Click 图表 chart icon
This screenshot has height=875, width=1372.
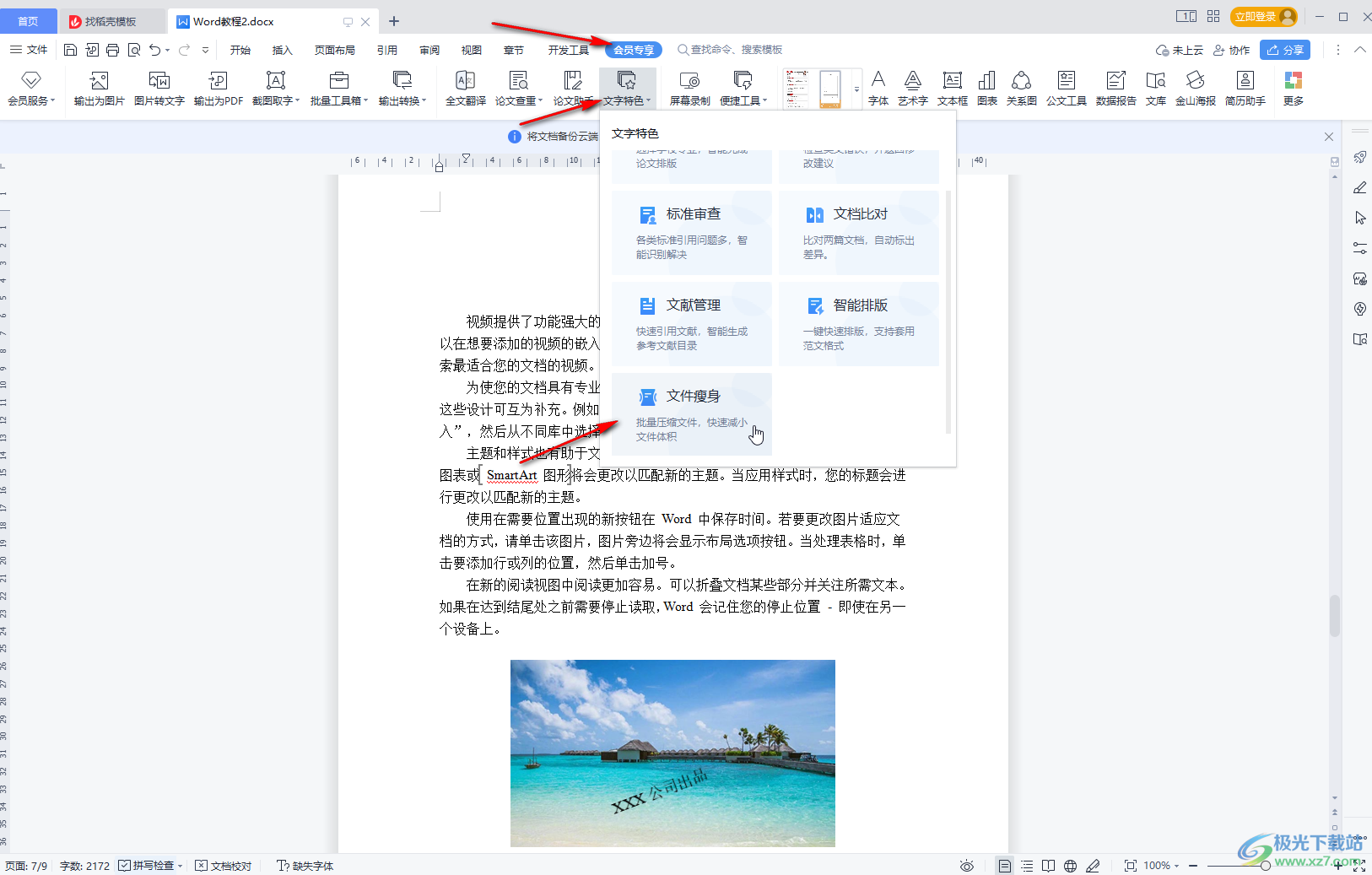(986, 88)
